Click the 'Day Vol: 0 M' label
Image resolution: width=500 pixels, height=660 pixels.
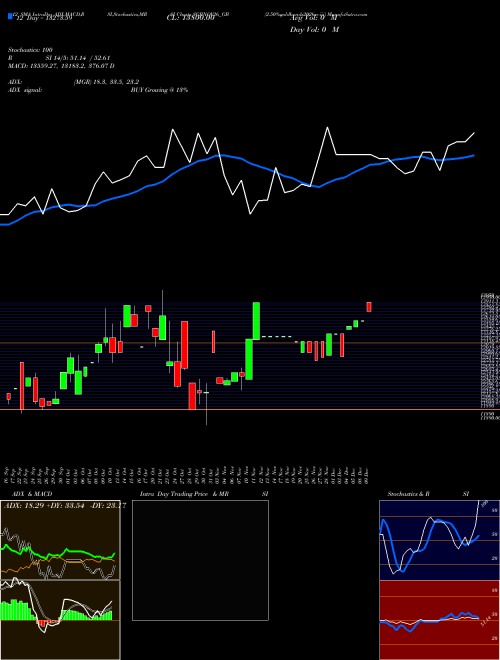click(x=314, y=30)
